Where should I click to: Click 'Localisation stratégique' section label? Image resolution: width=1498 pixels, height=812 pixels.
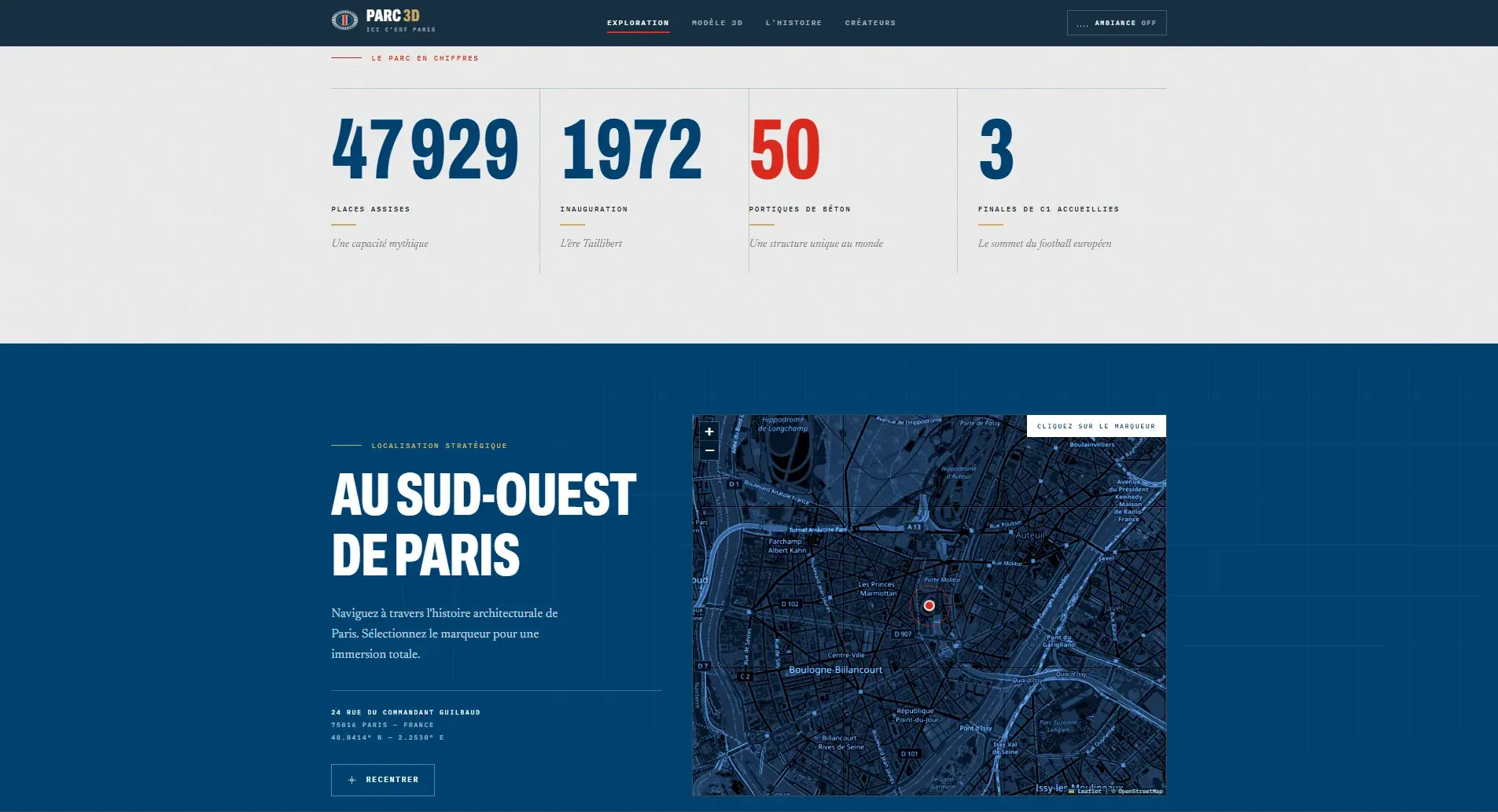point(439,446)
